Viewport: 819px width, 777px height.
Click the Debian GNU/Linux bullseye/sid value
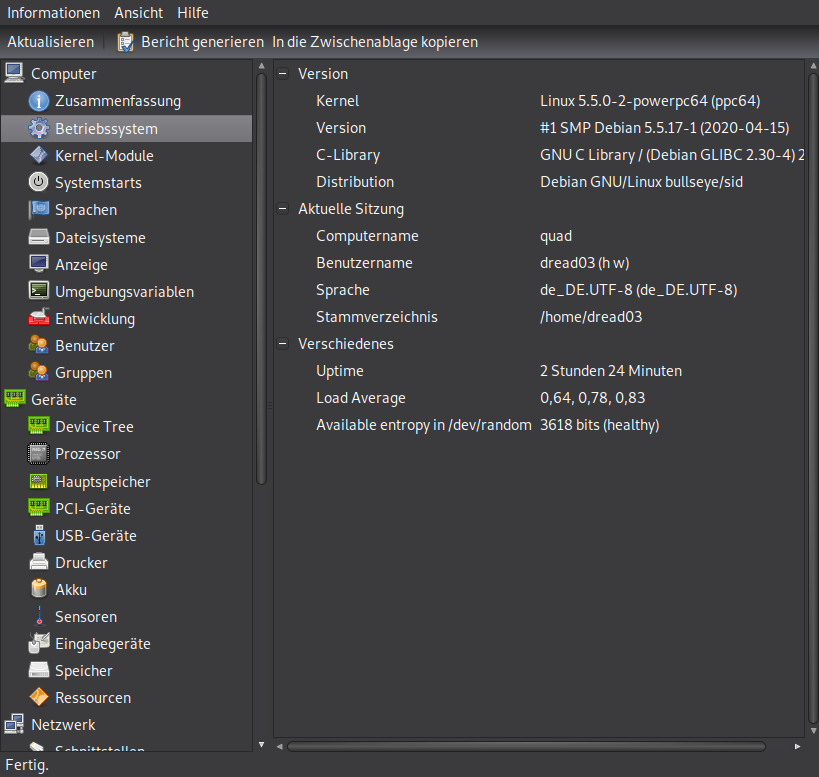pyautogui.click(x=641, y=182)
